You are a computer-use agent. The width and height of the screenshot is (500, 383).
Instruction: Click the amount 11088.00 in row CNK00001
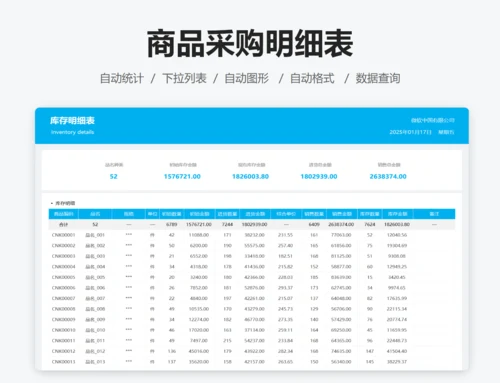199,235
